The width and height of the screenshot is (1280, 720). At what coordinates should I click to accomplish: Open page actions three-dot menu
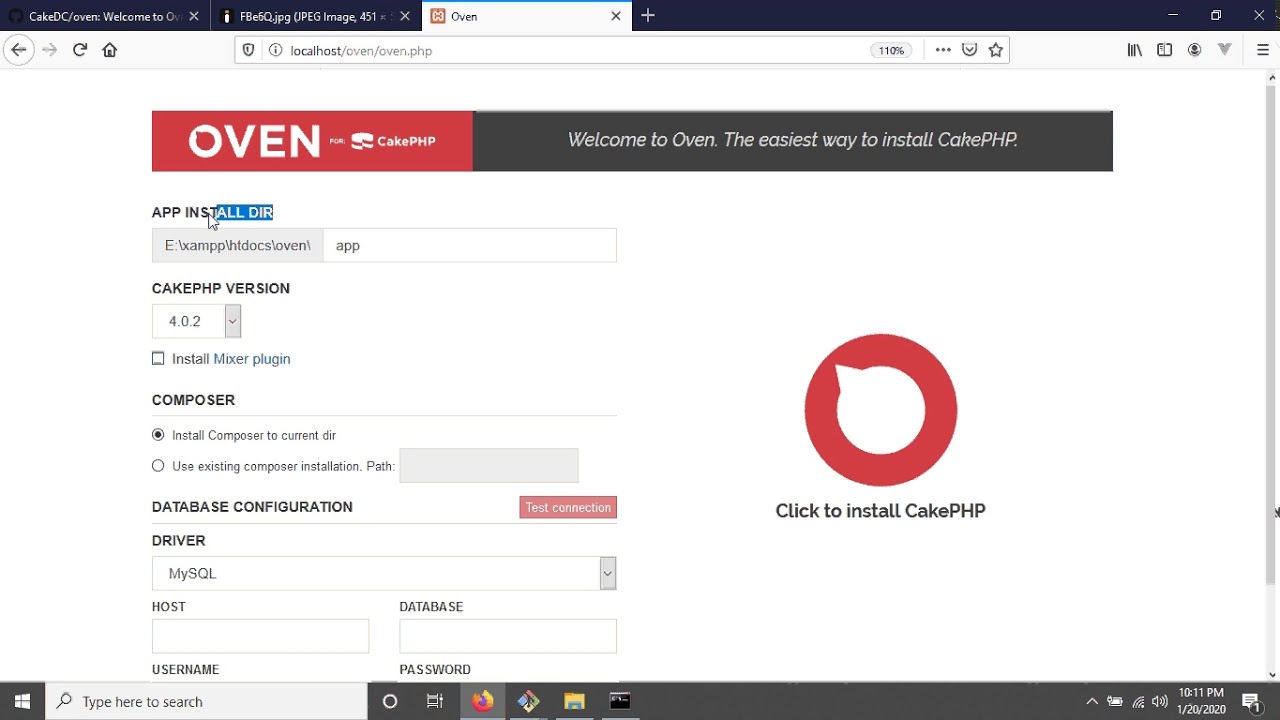pos(943,50)
